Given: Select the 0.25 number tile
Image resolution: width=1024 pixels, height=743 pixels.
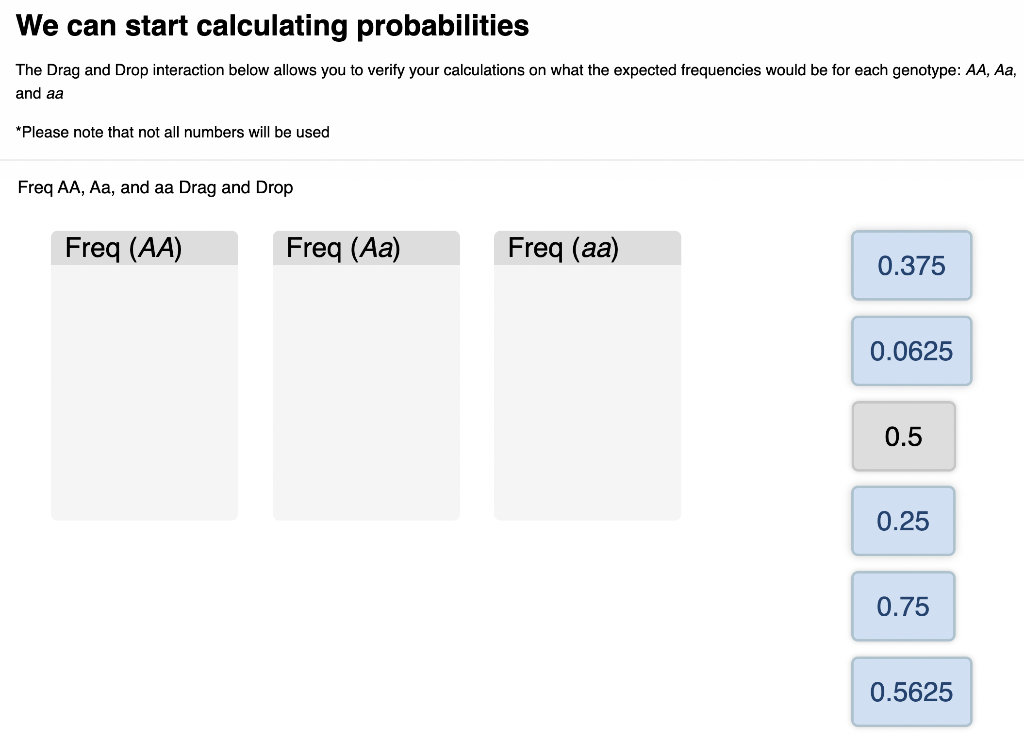Looking at the screenshot, I should click(903, 520).
